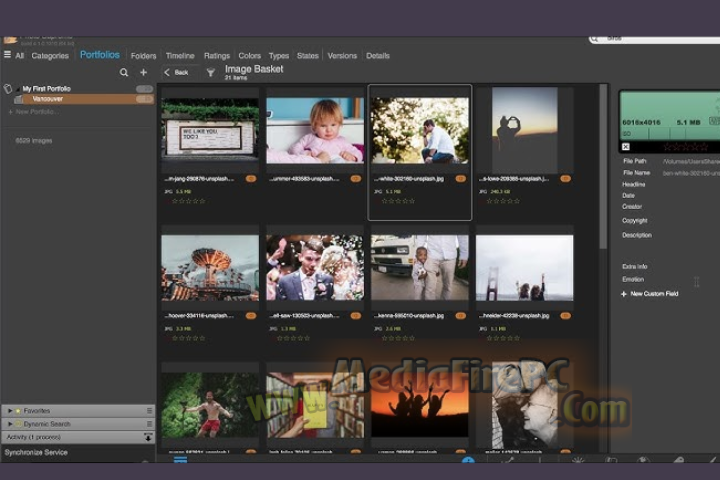Image resolution: width=720 pixels, height=480 pixels.
Task: Click the orange badge on jang-290876 image
Action: coord(251,179)
